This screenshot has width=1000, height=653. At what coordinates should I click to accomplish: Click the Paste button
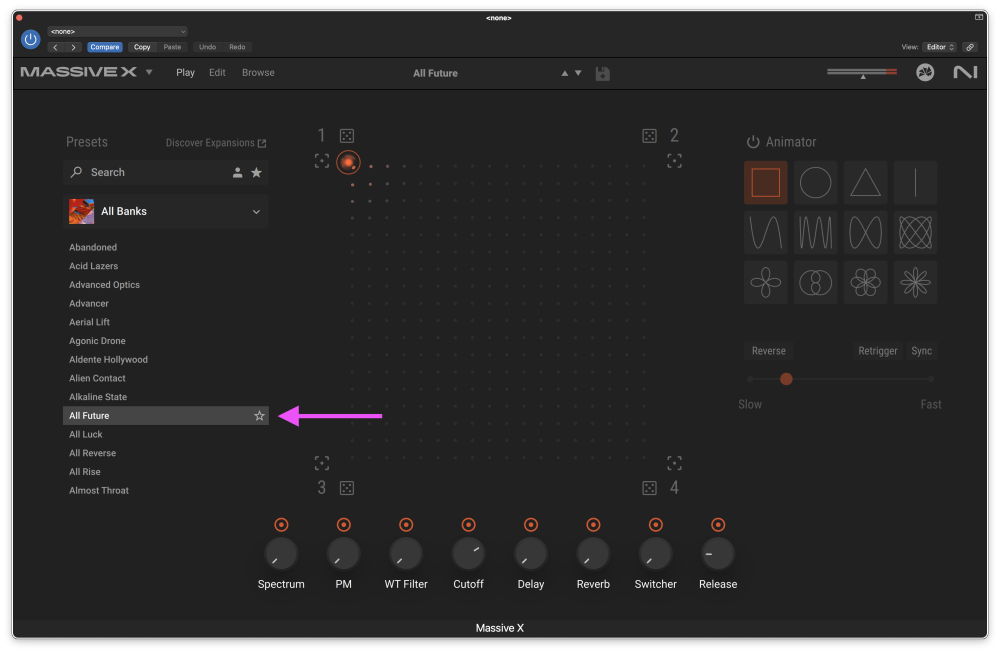[172, 47]
